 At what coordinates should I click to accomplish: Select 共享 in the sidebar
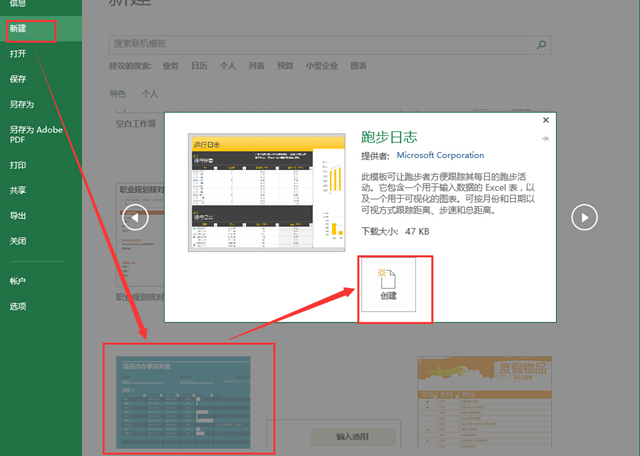coord(18,191)
